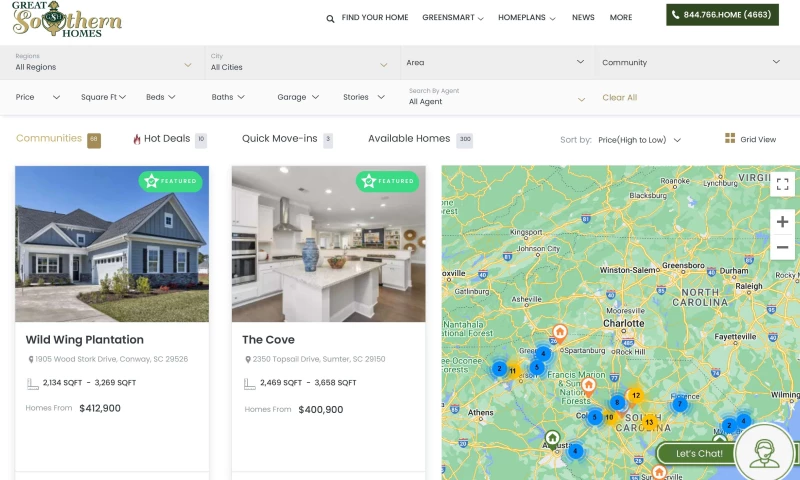Switch to Grid View
800x480 pixels.
(x=751, y=139)
